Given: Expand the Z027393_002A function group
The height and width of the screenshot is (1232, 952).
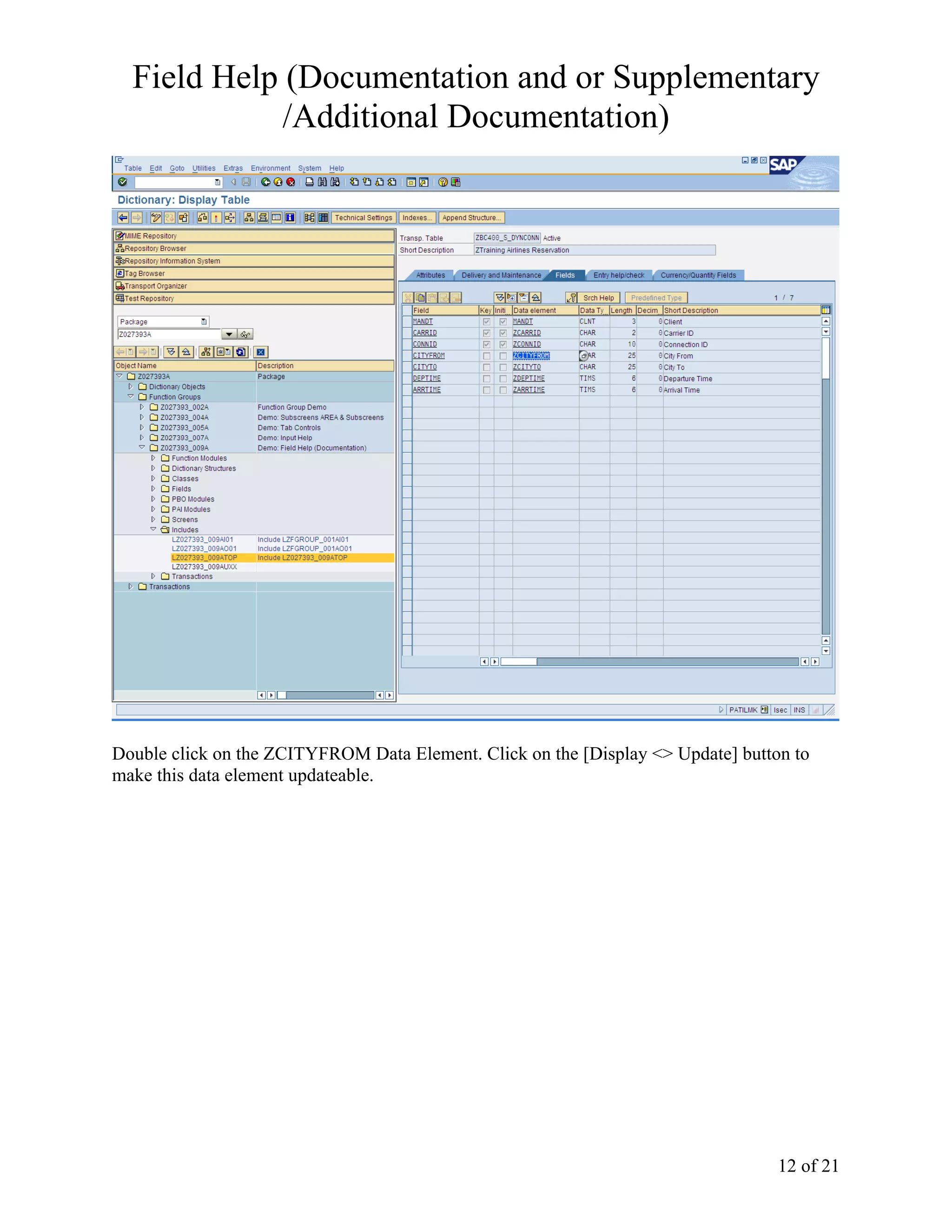Looking at the screenshot, I should tap(142, 407).
